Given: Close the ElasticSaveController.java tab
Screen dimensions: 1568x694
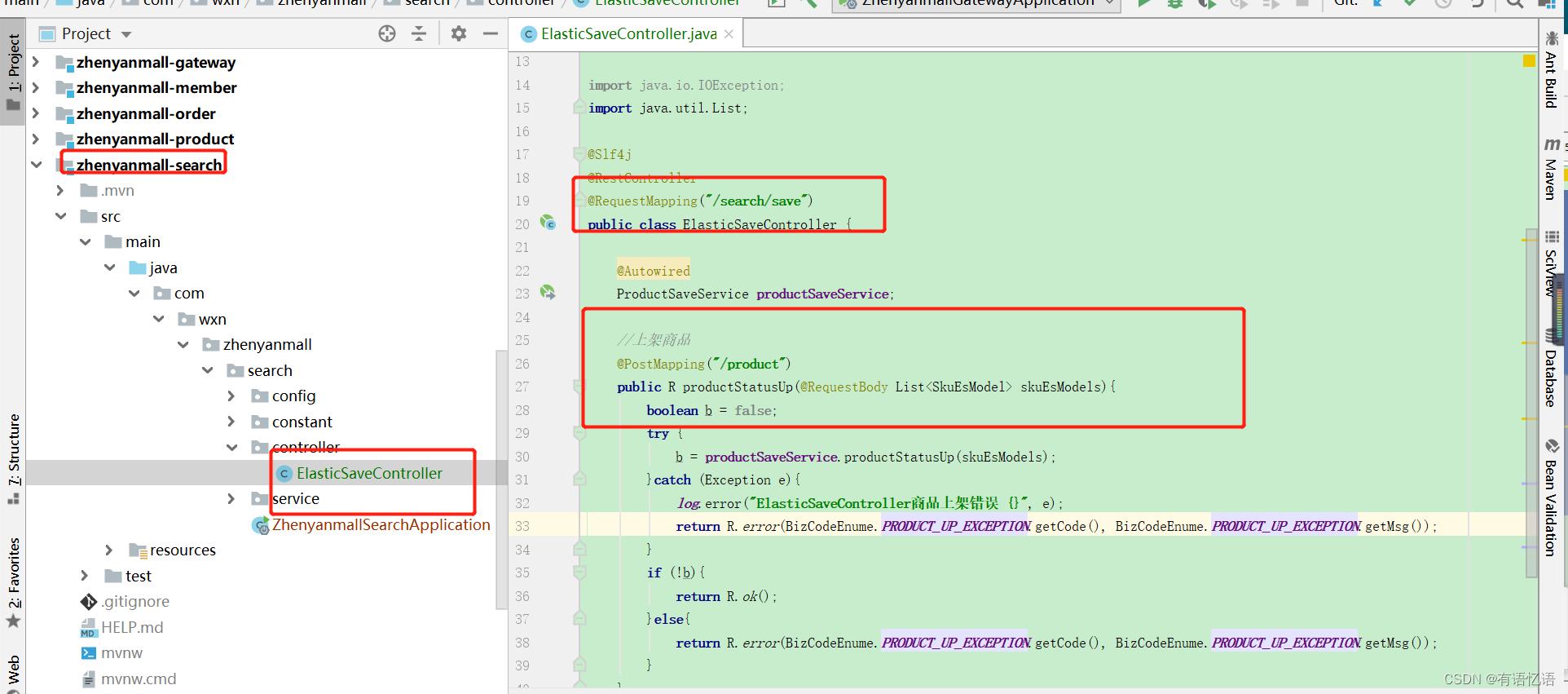Looking at the screenshot, I should (x=729, y=33).
